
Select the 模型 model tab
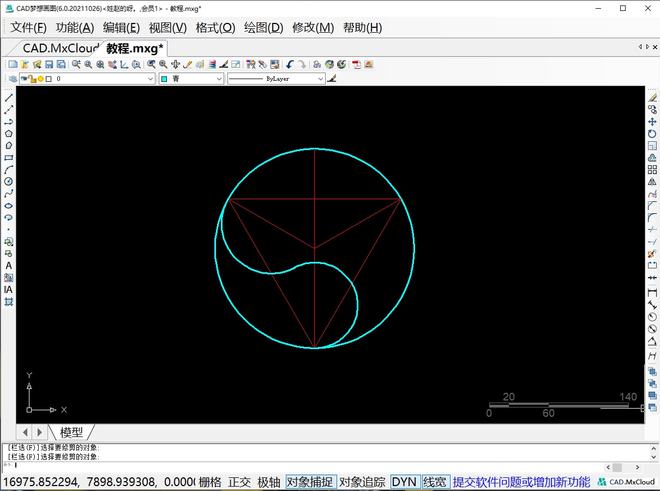click(x=71, y=432)
